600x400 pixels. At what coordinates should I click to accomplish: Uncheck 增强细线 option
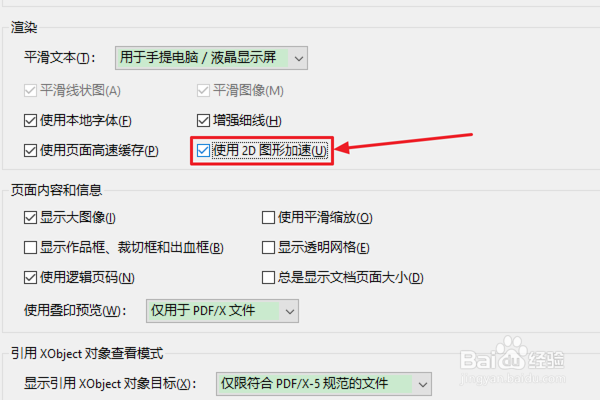(x=203, y=121)
